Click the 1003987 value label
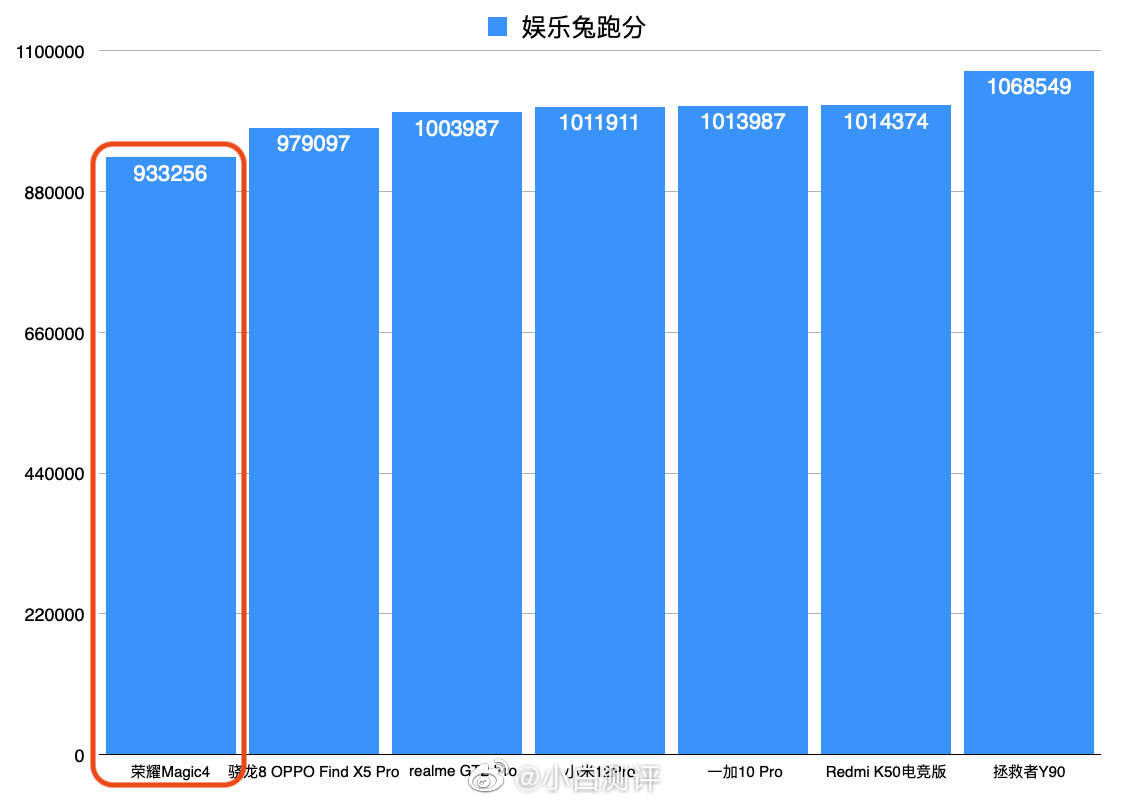The image size is (1131, 804). pos(457,128)
